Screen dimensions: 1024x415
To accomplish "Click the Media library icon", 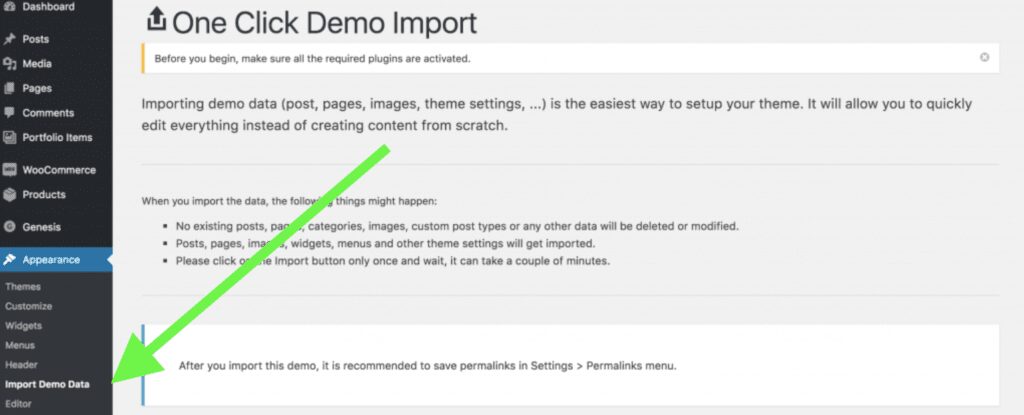I will tap(9, 64).
